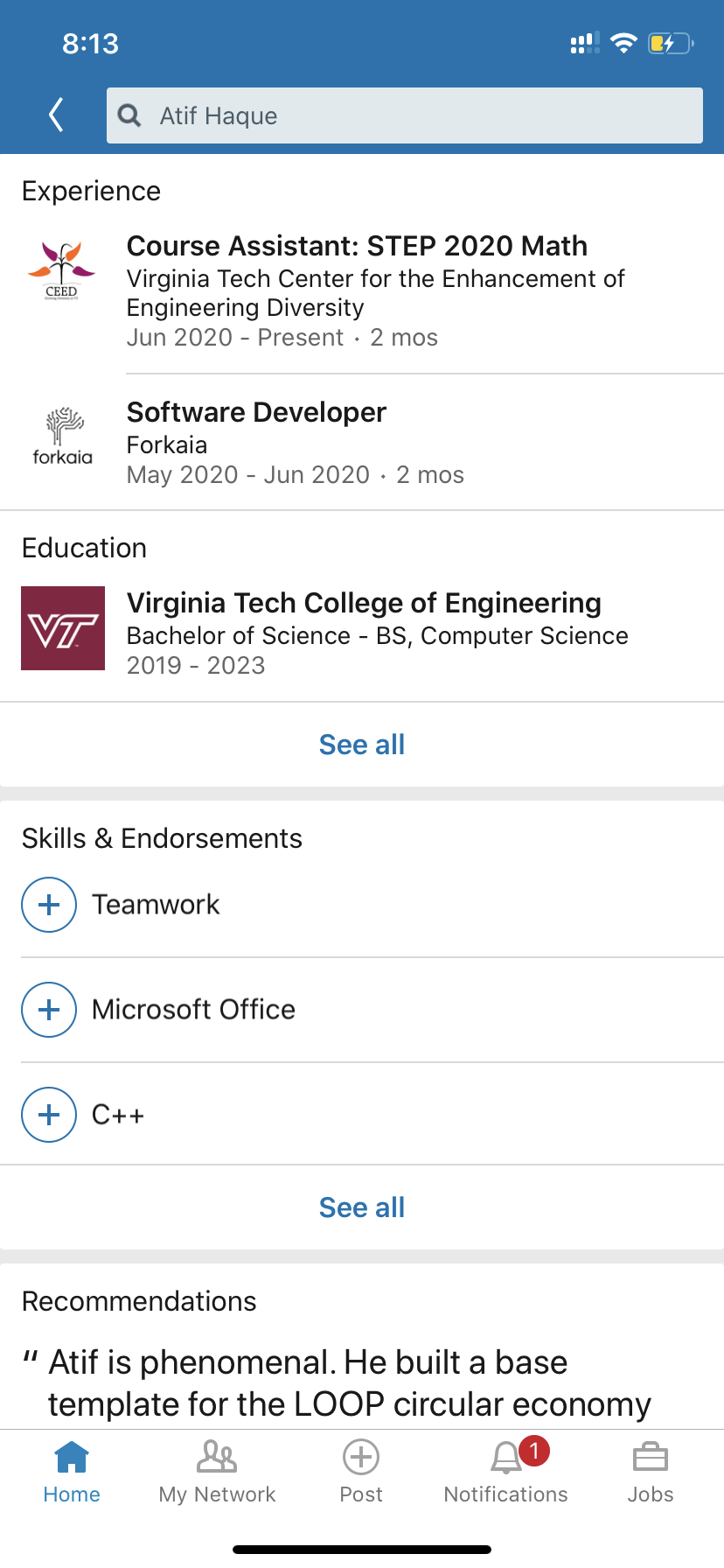Click the Atif Haque search field
Viewport: 724px width, 1568px height.
tap(420, 115)
